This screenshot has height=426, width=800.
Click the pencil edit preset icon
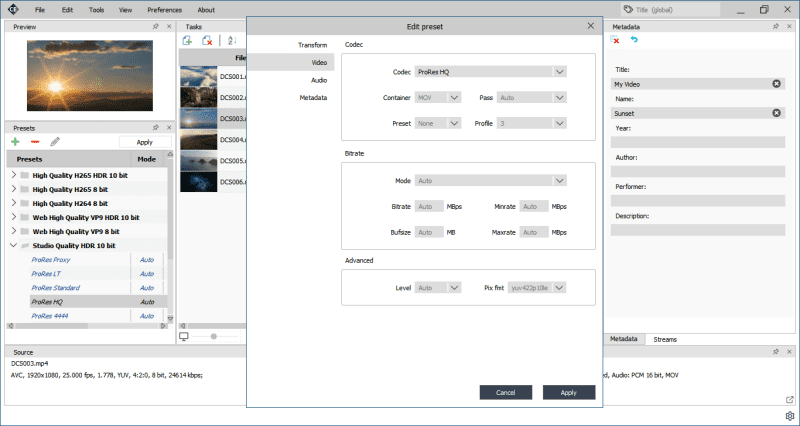55,142
